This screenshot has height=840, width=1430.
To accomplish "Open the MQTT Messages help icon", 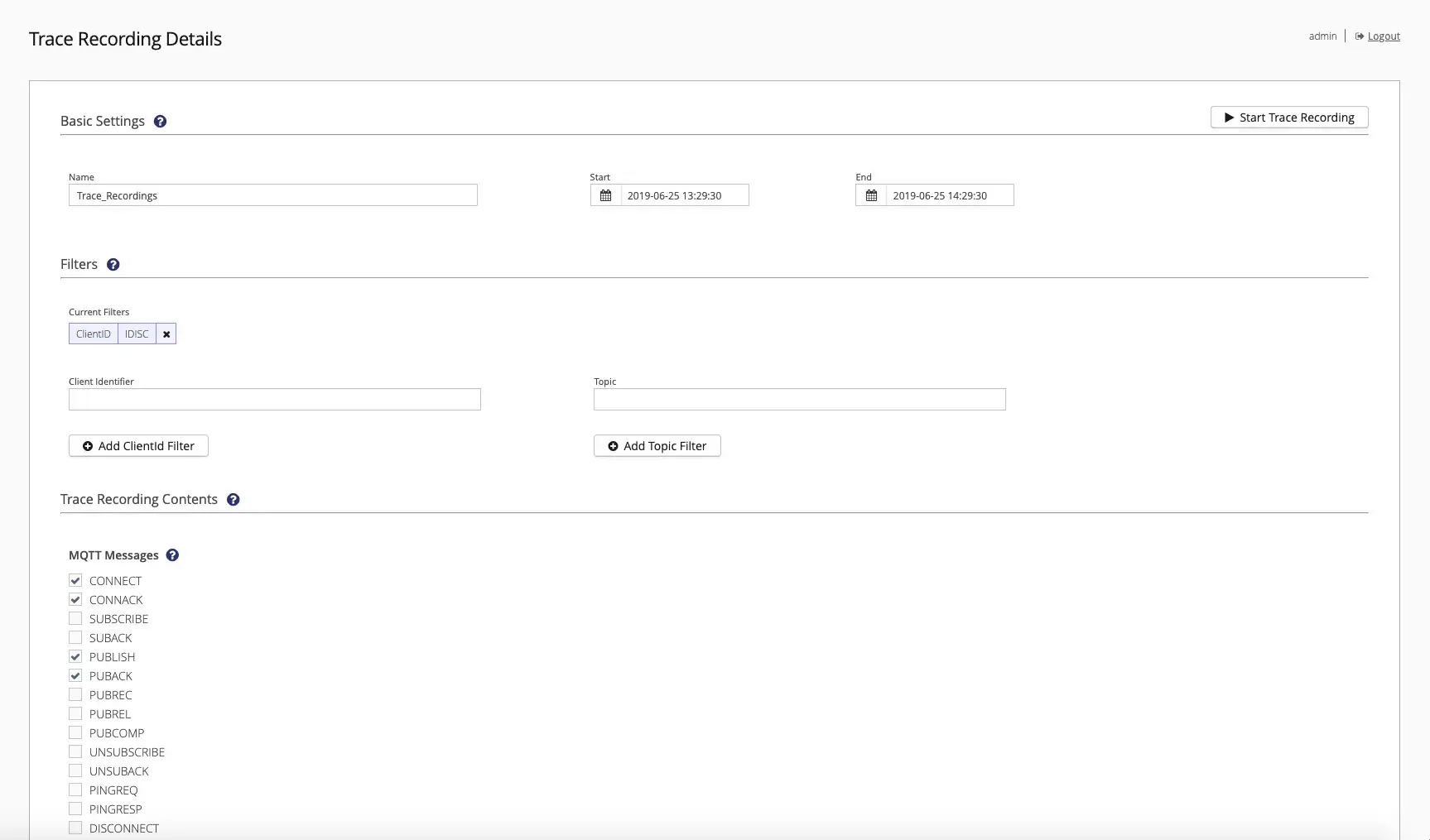I will click(x=172, y=555).
